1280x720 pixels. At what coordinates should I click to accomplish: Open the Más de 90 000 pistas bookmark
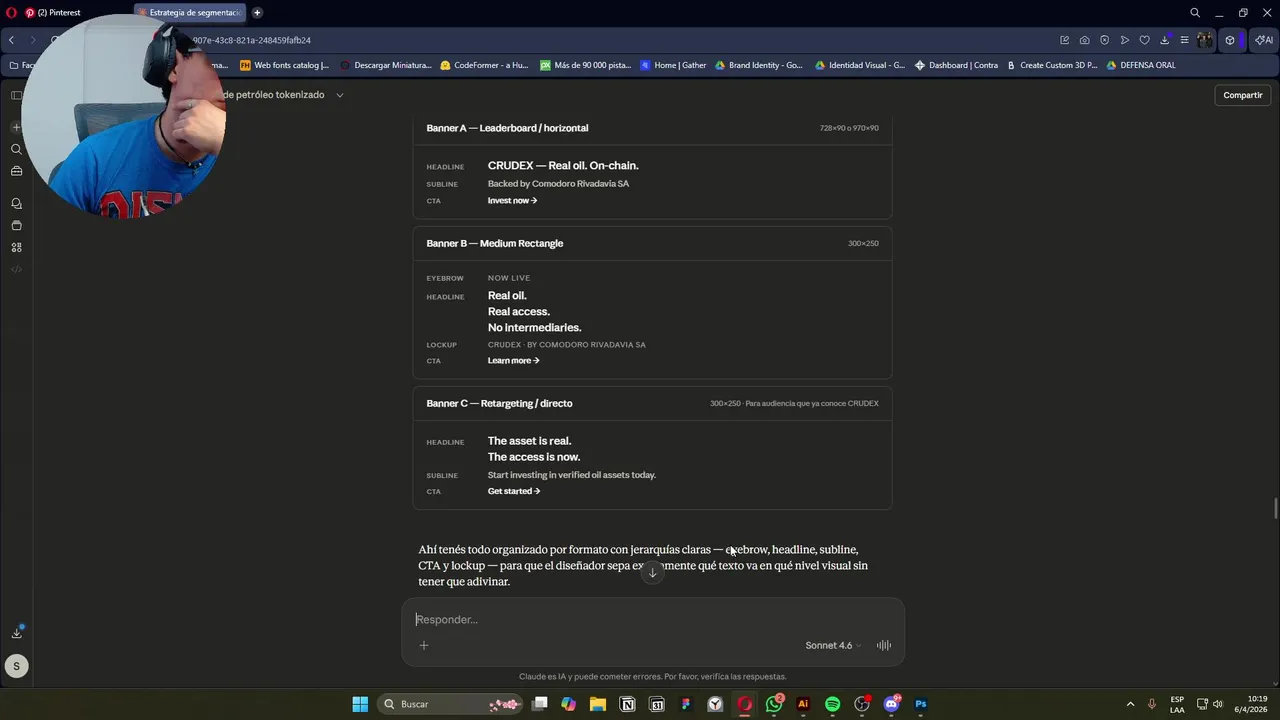tap(586, 65)
